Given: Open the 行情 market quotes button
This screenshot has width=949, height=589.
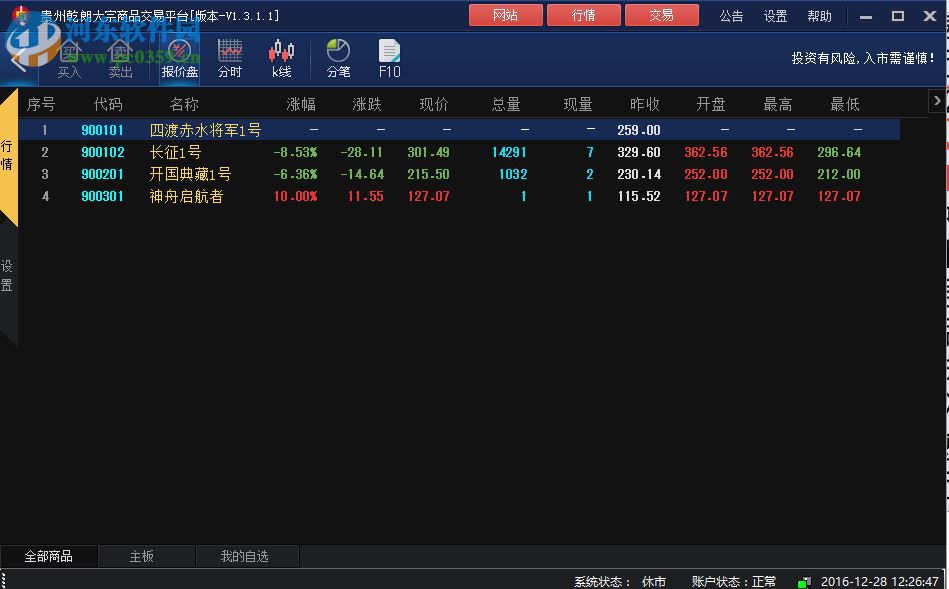Looking at the screenshot, I should [x=584, y=15].
